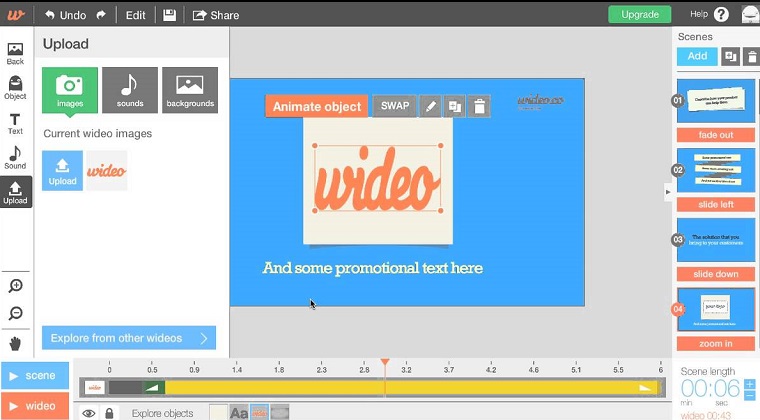The width and height of the screenshot is (760, 420).
Task: Select the Text tool in sidebar
Action: click(15, 124)
